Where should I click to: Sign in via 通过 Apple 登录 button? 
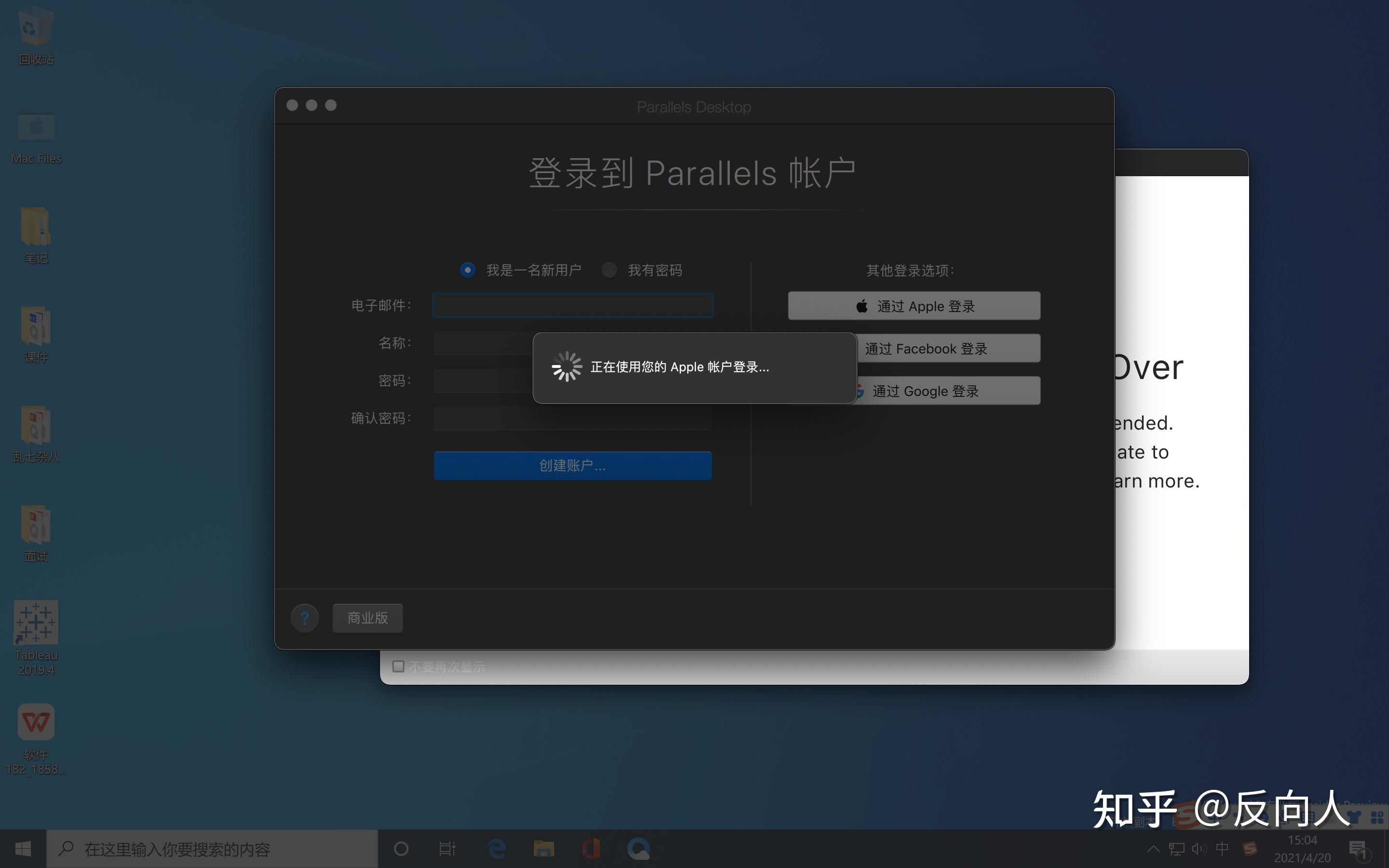[914, 306]
